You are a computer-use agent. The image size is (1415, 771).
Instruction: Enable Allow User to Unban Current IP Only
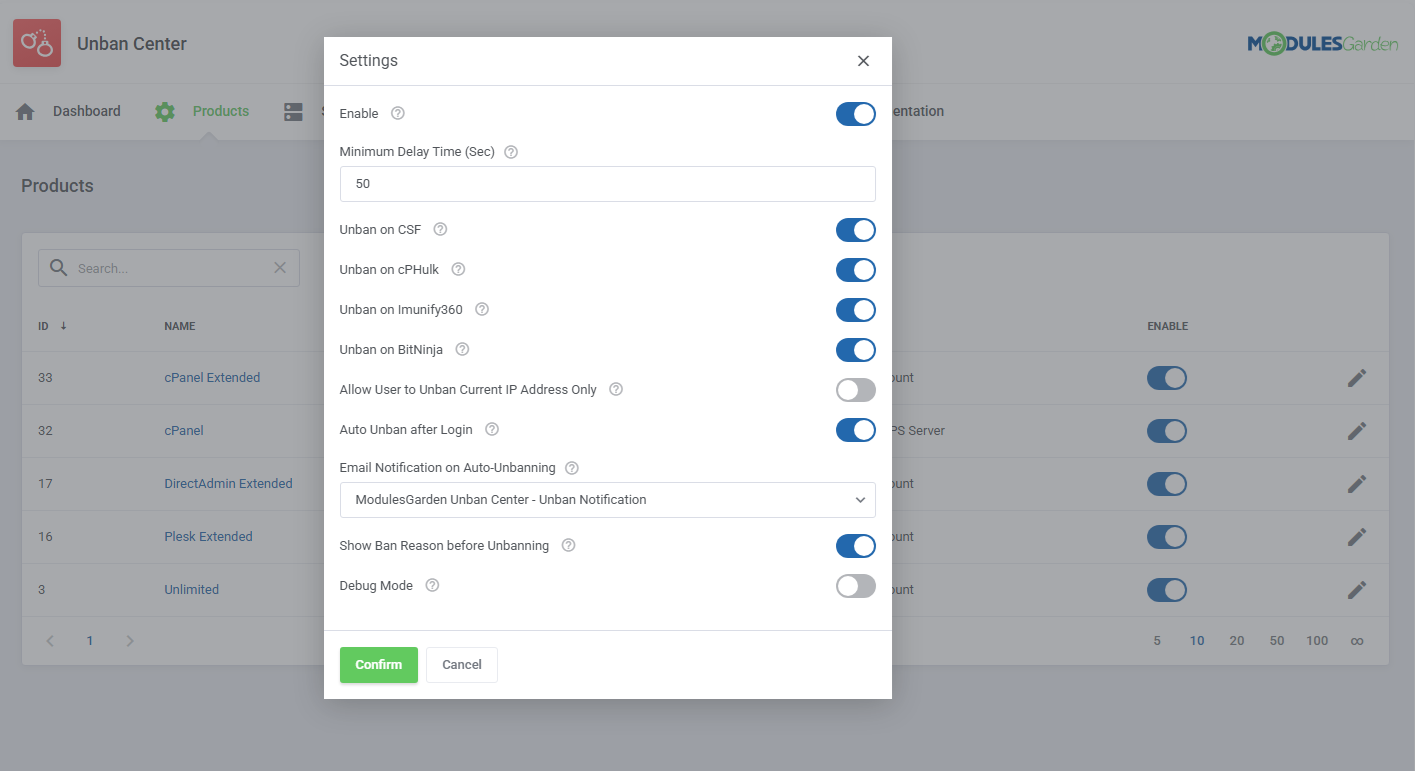[856, 390]
